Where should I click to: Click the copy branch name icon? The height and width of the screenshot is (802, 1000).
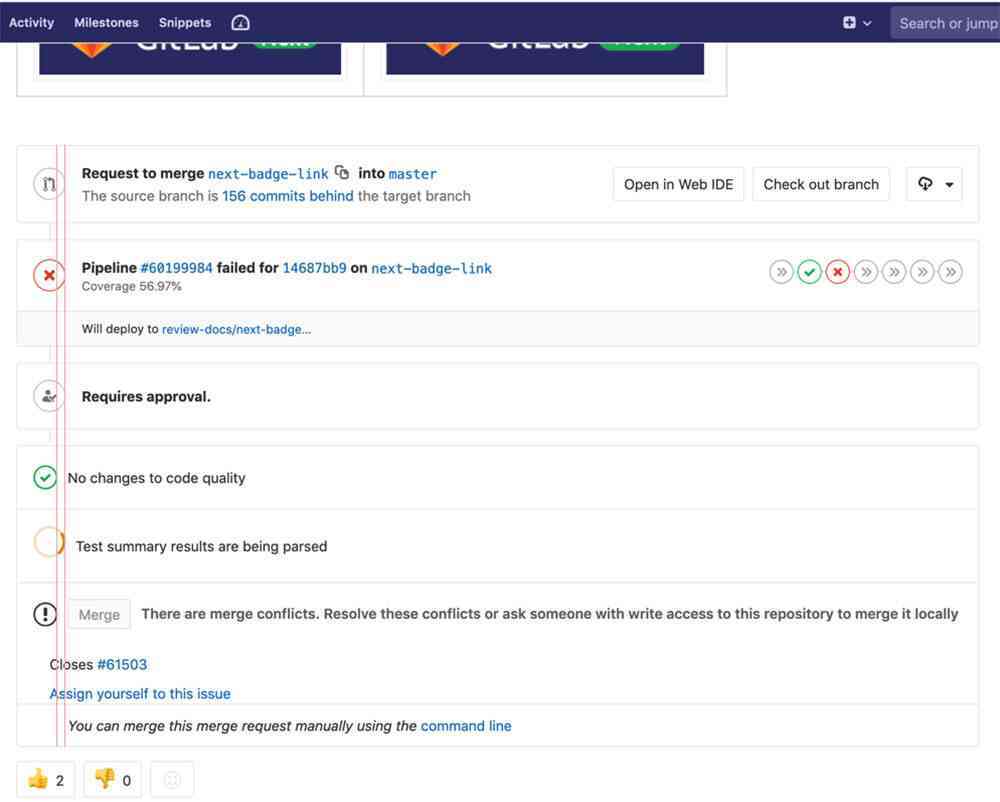(x=342, y=172)
